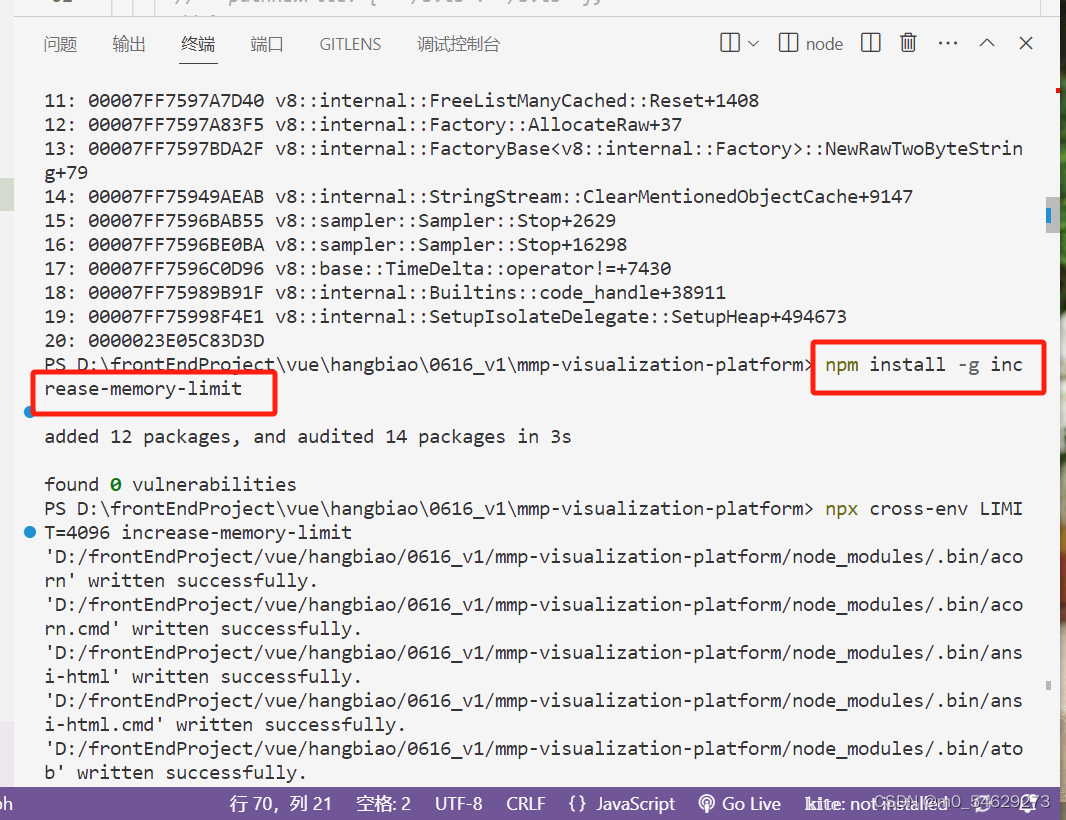Toggle the 空格: 2 indentation setting
Image resolution: width=1066 pixels, height=820 pixels.
point(383,803)
